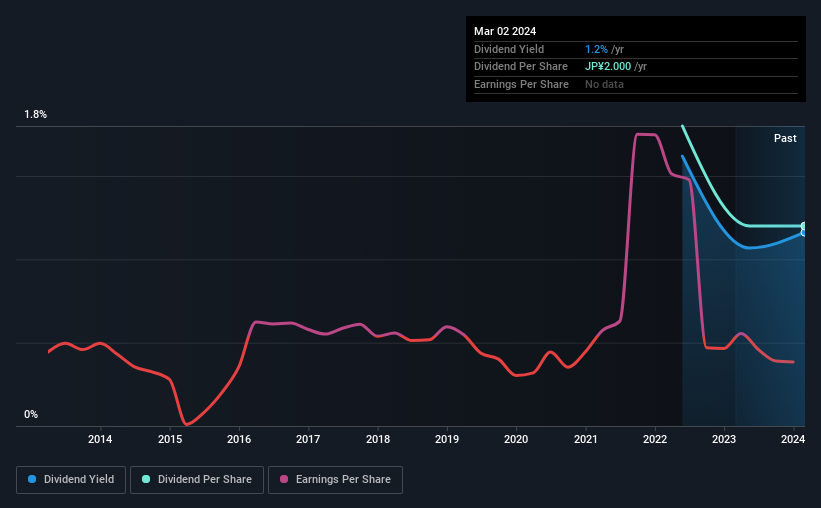Screen dimensions: 821x508
Task: Toggle the Dividend Yield legend series
Action: coord(71,480)
